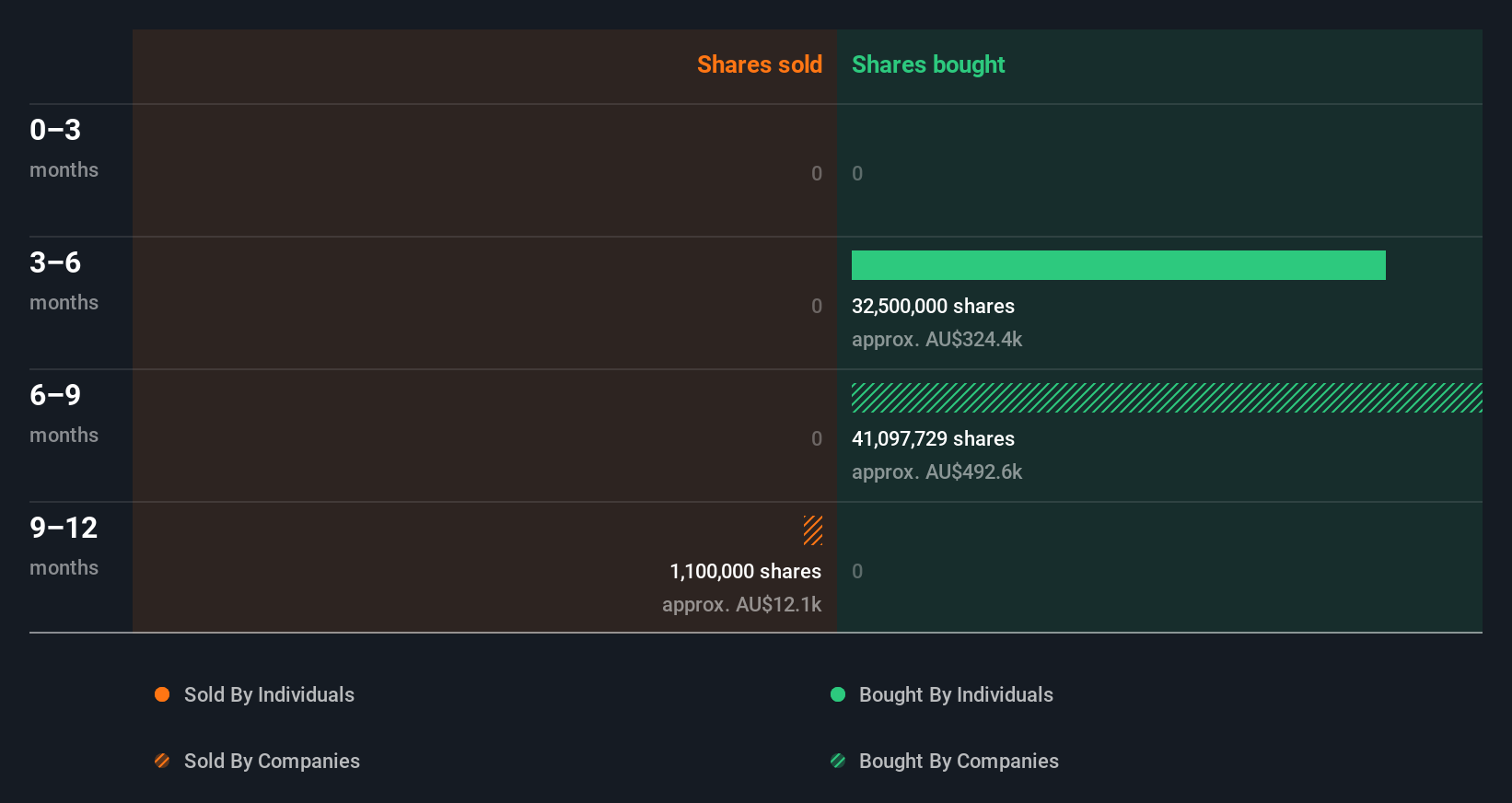Click the 1,100,000 shares value text
This screenshot has height=803, width=1512.
point(746,571)
